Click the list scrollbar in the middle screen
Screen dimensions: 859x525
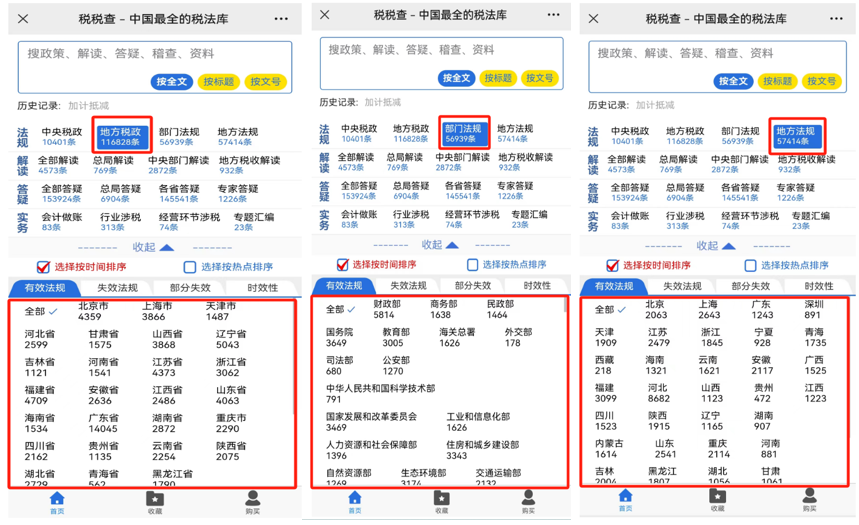[x=565, y=305]
